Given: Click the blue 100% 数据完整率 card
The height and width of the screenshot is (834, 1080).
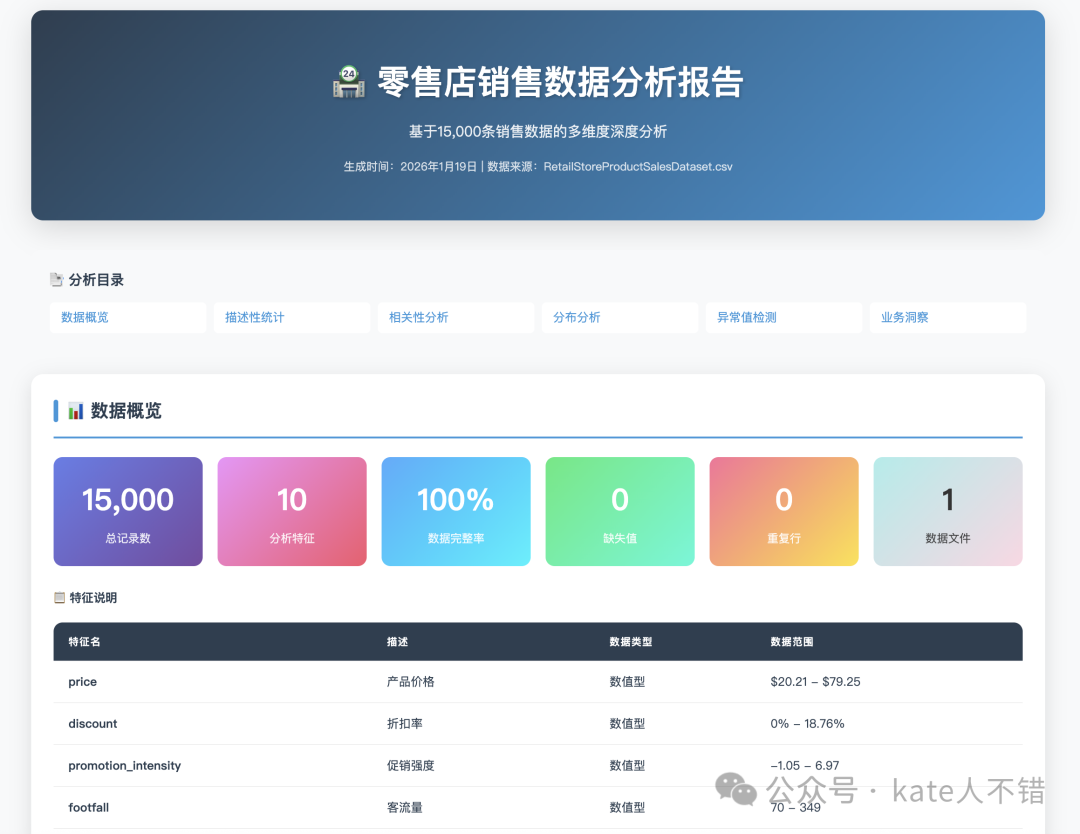Looking at the screenshot, I should (456, 512).
